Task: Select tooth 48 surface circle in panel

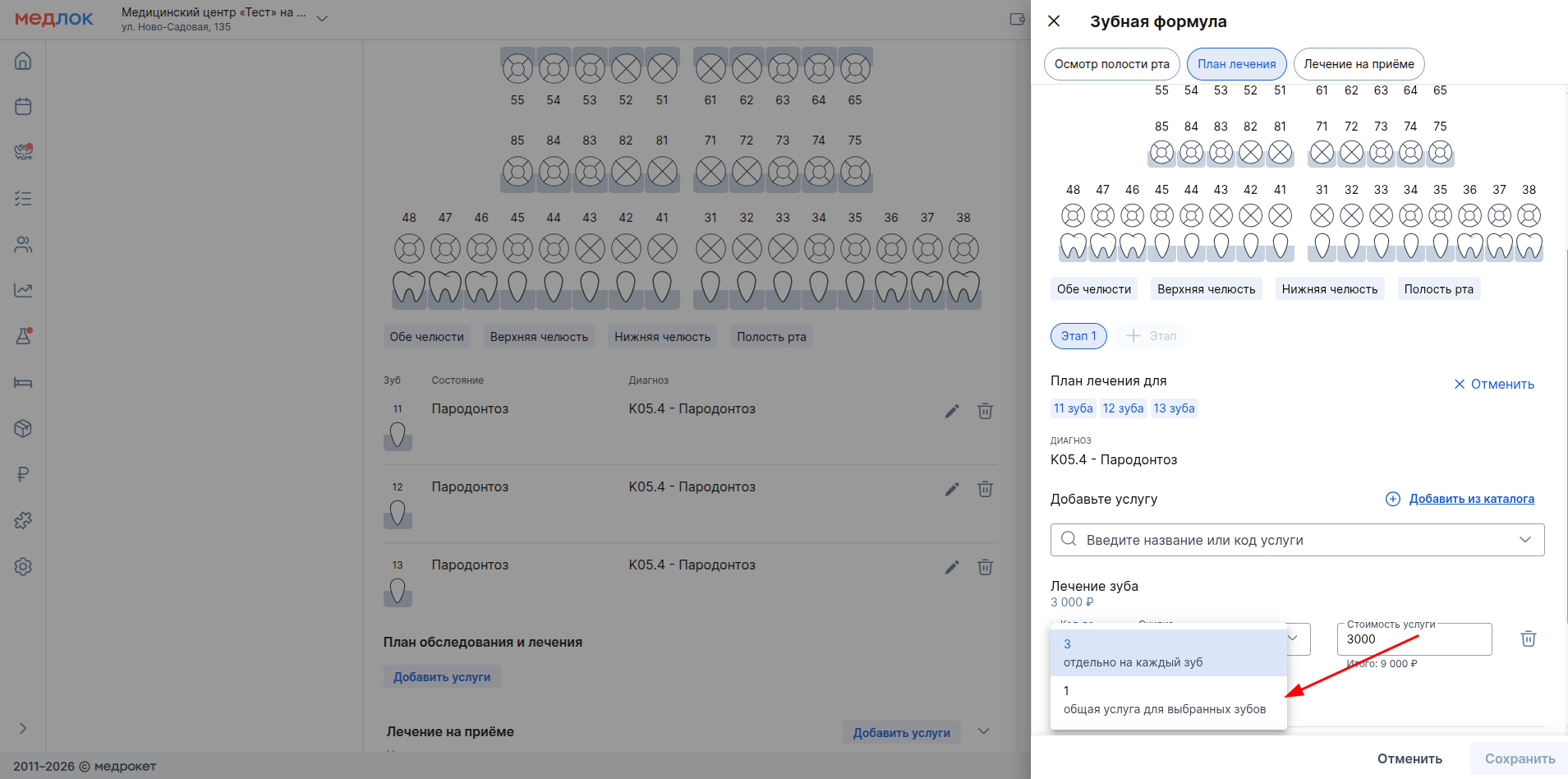Action: point(1073,216)
